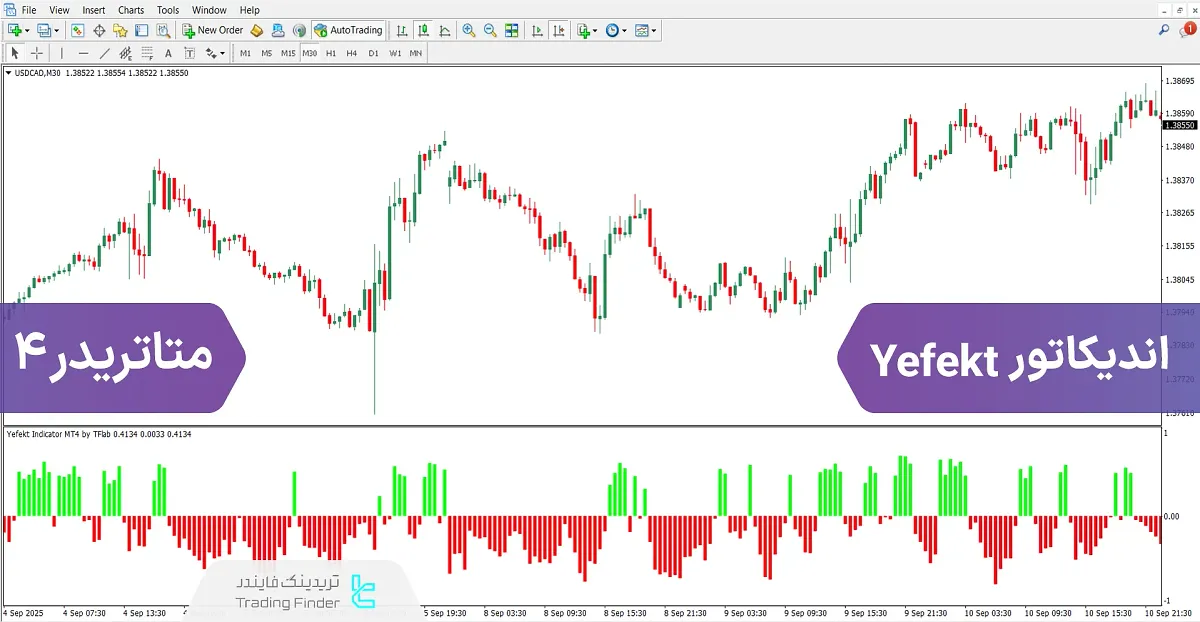Toggle the chart shift icon

pyautogui.click(x=561, y=30)
